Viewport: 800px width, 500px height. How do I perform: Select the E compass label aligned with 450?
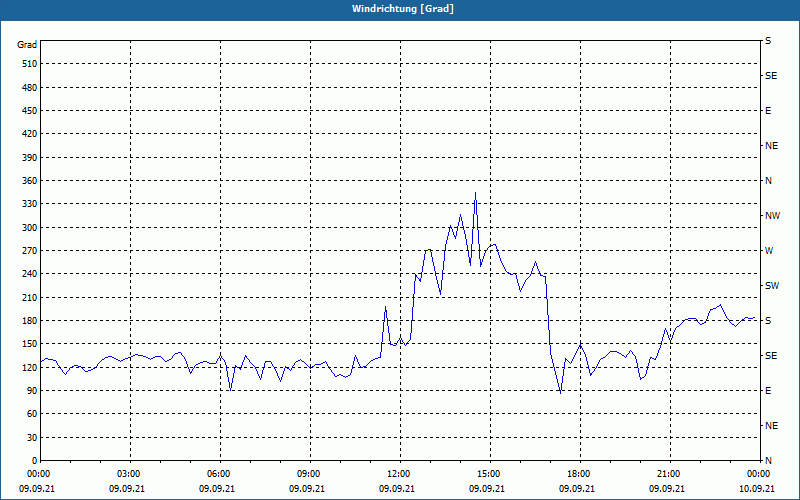coord(768,111)
